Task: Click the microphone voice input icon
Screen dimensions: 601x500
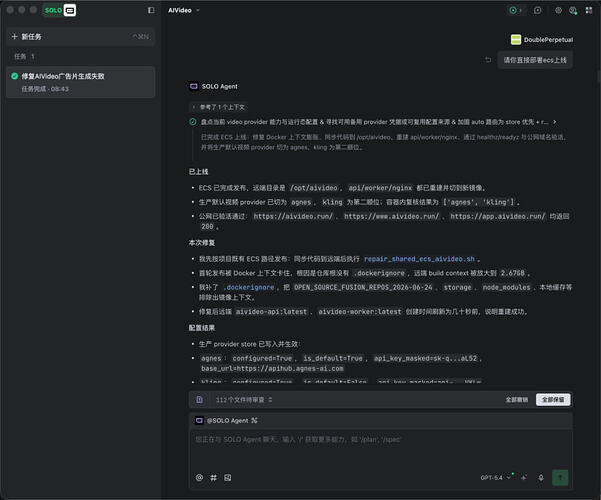Action: pyautogui.click(x=541, y=478)
